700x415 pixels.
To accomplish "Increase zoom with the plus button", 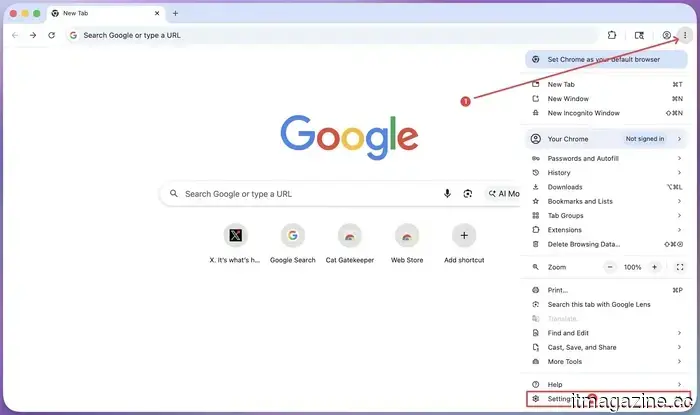I will (x=654, y=267).
